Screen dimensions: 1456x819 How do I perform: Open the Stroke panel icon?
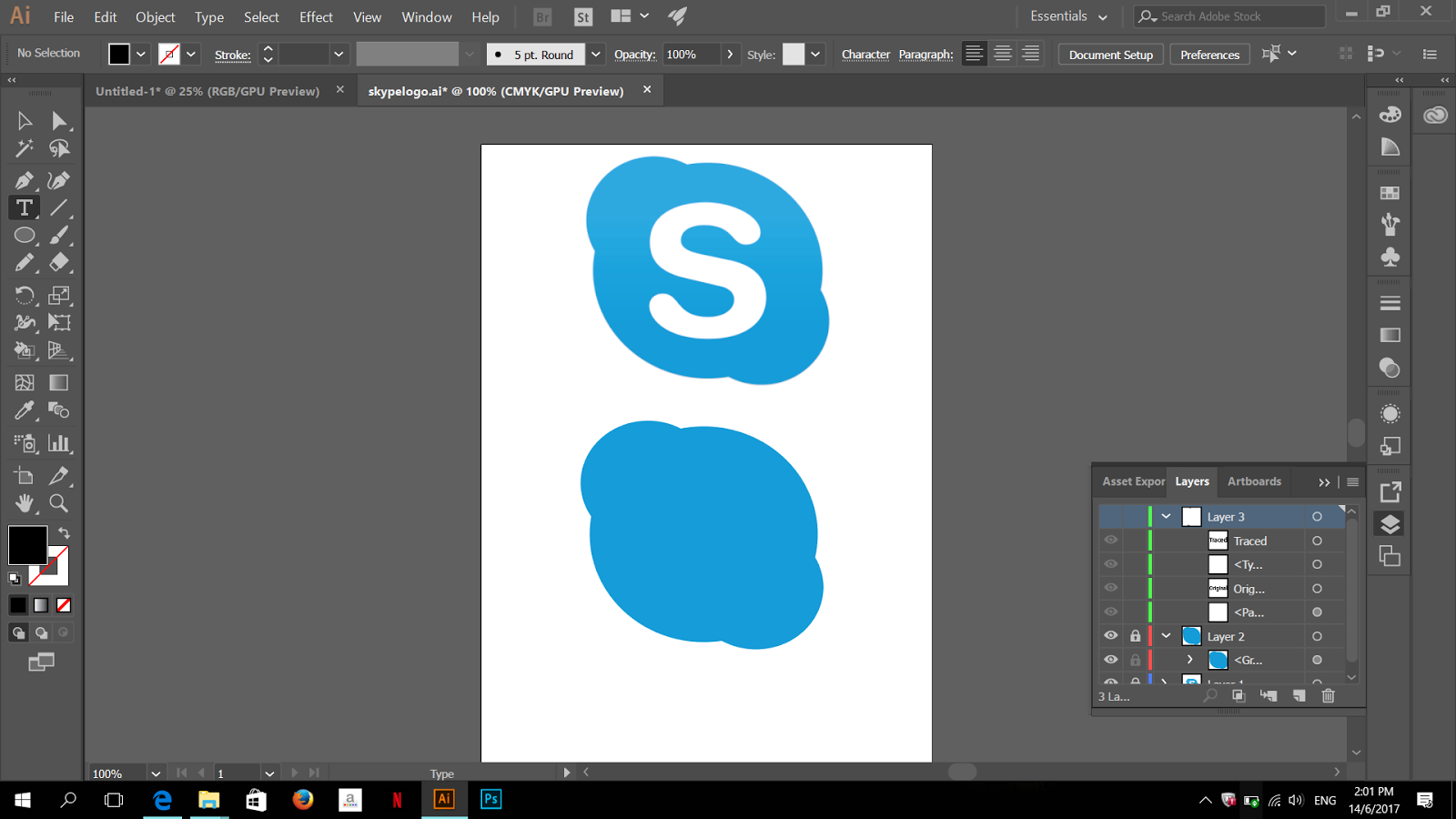(x=1390, y=303)
